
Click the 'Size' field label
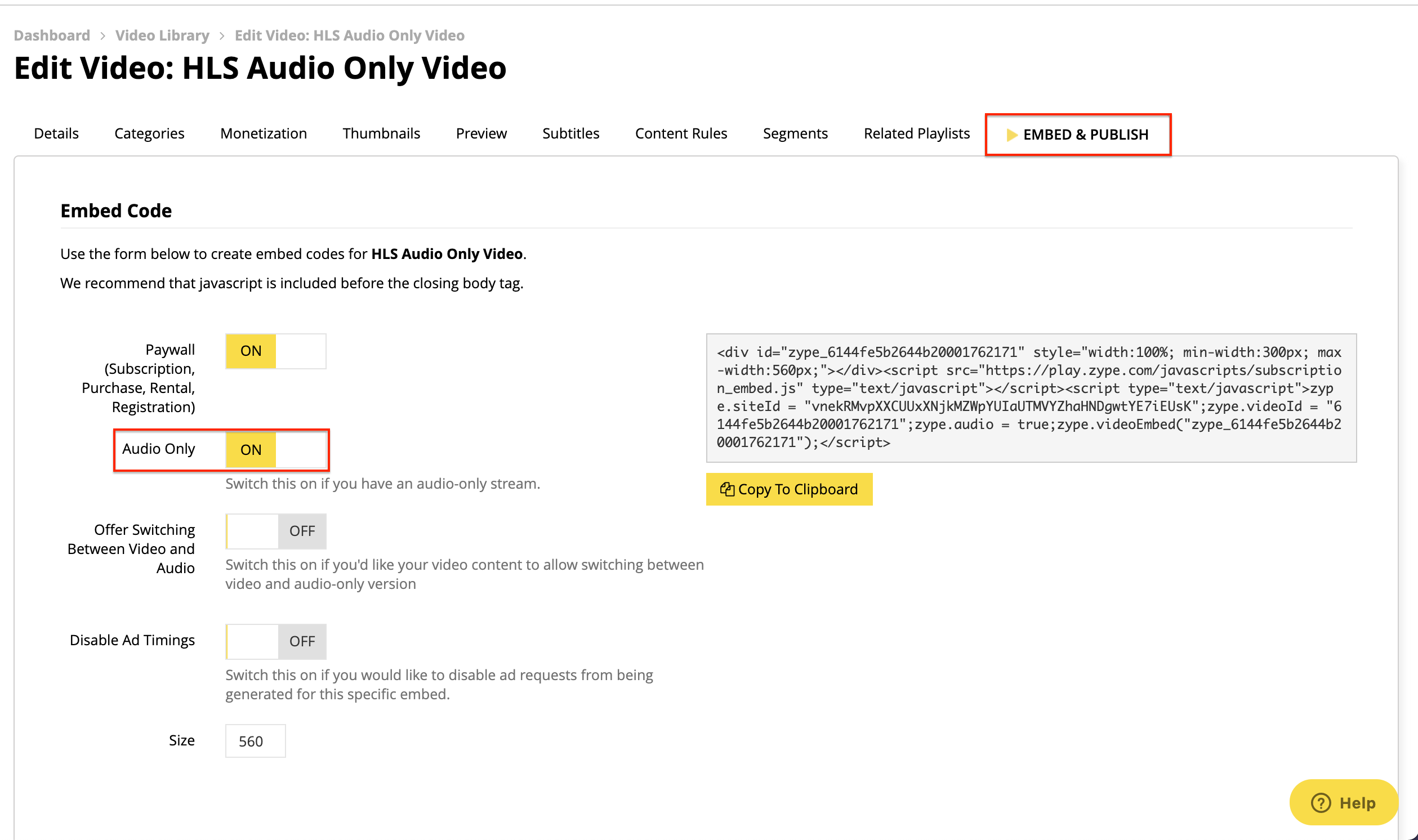pos(182,740)
